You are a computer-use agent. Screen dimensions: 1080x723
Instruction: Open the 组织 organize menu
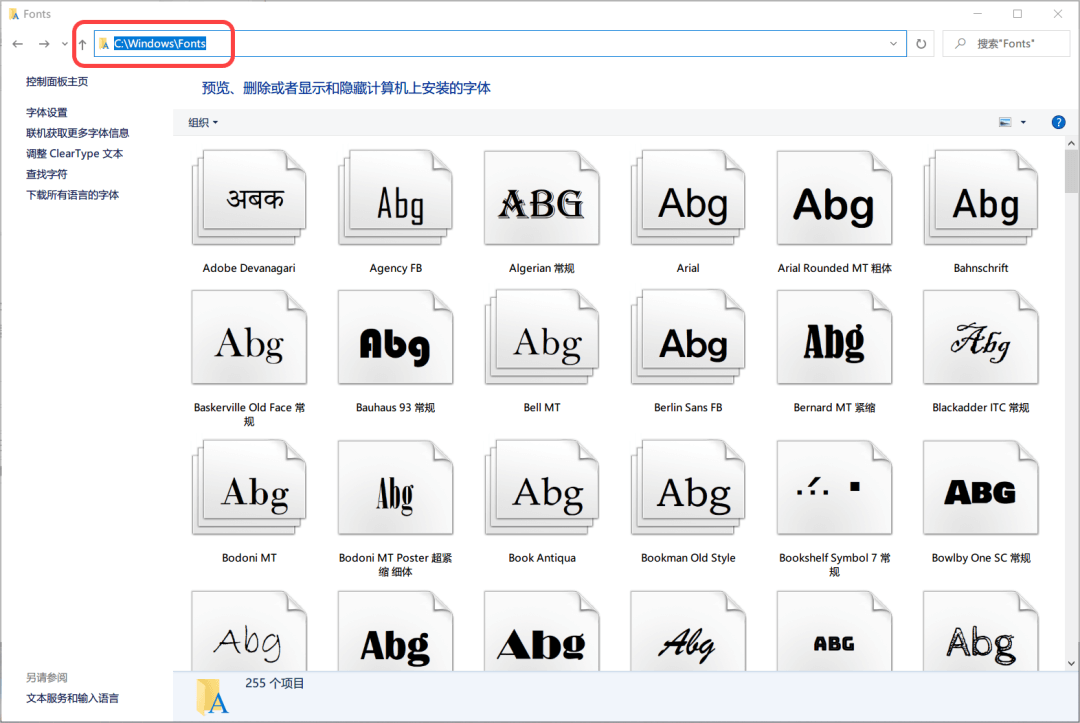[203, 123]
